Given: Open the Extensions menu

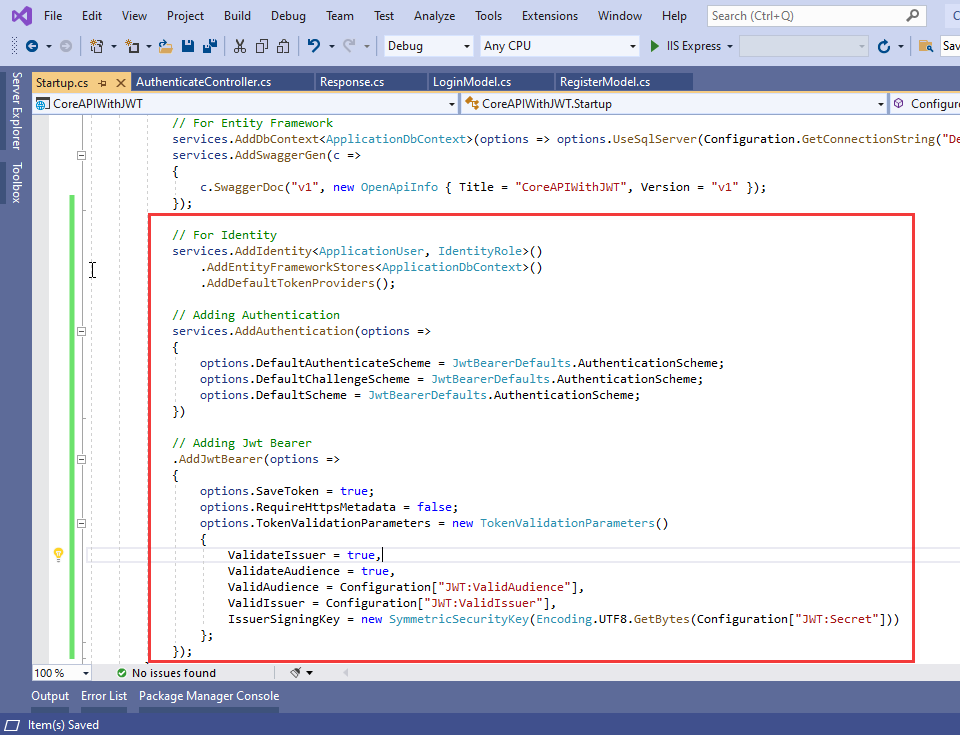Looking at the screenshot, I should coord(550,16).
